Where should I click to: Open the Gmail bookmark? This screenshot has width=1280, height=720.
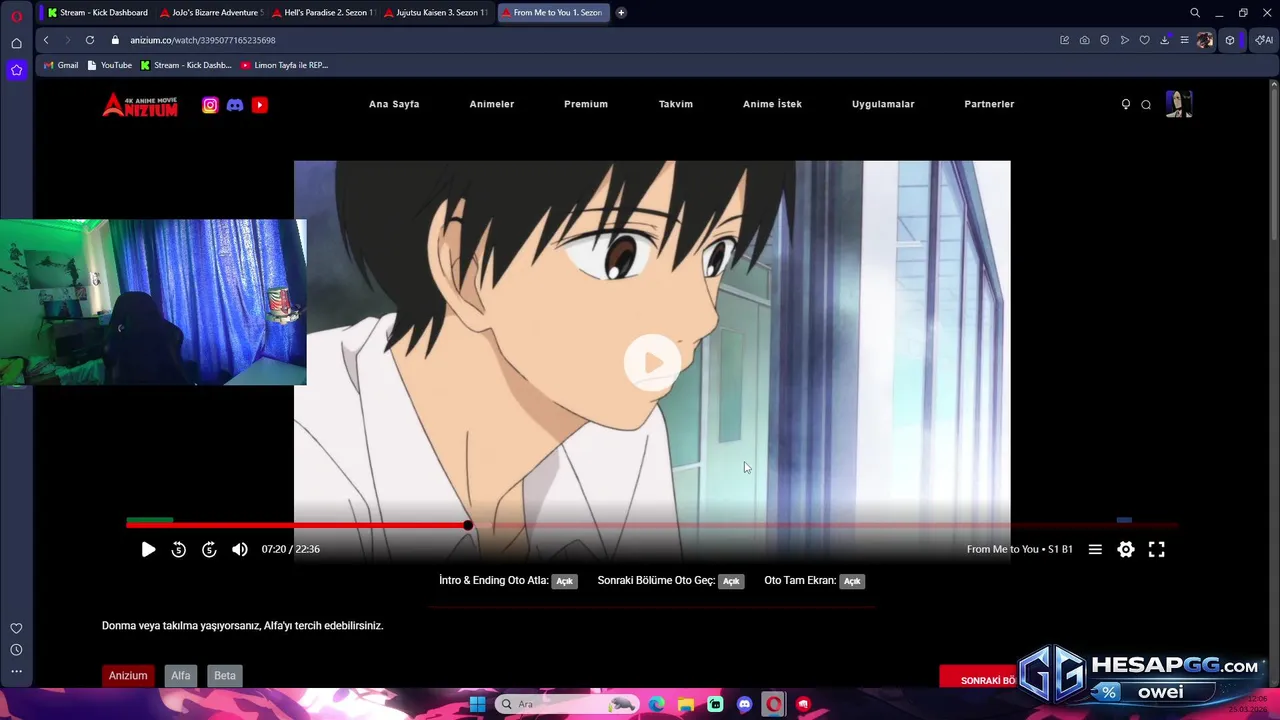click(x=61, y=65)
